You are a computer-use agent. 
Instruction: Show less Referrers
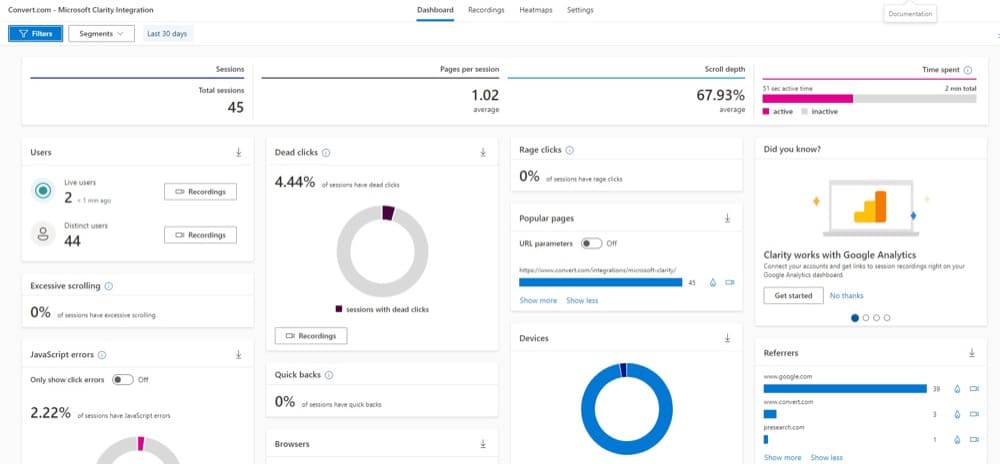[x=827, y=458]
